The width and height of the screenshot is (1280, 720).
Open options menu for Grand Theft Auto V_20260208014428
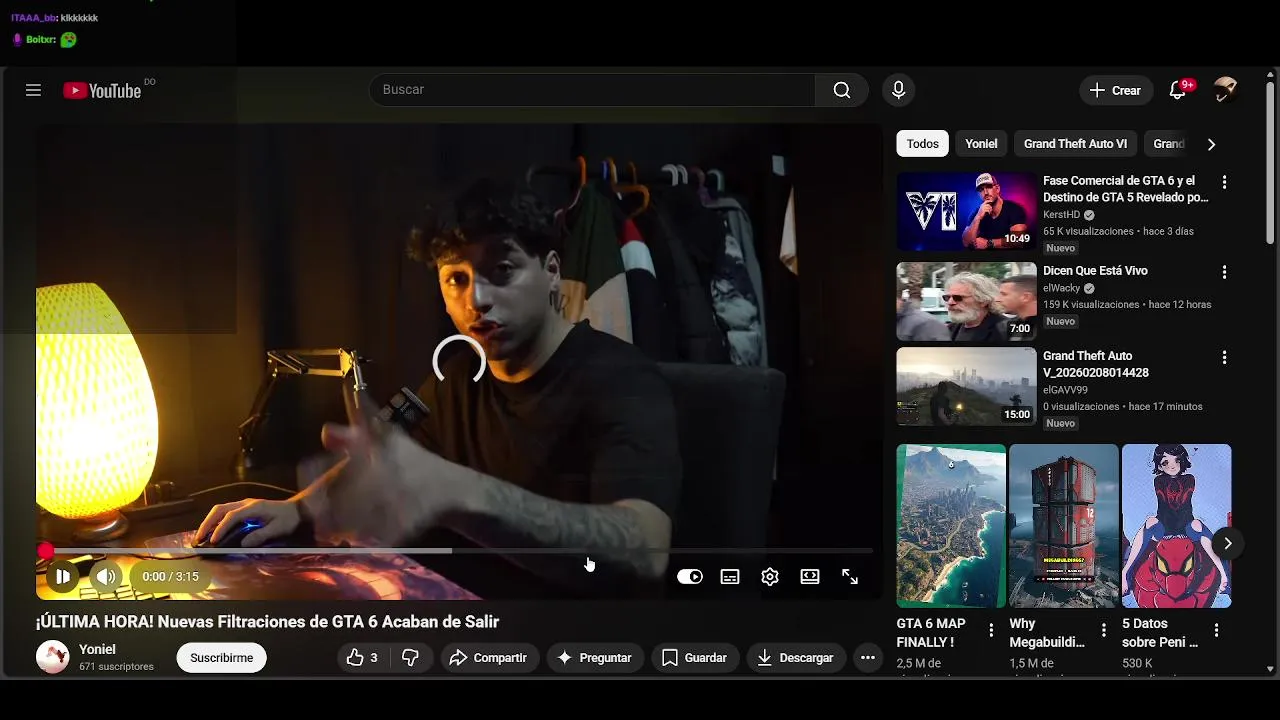pos(1224,357)
